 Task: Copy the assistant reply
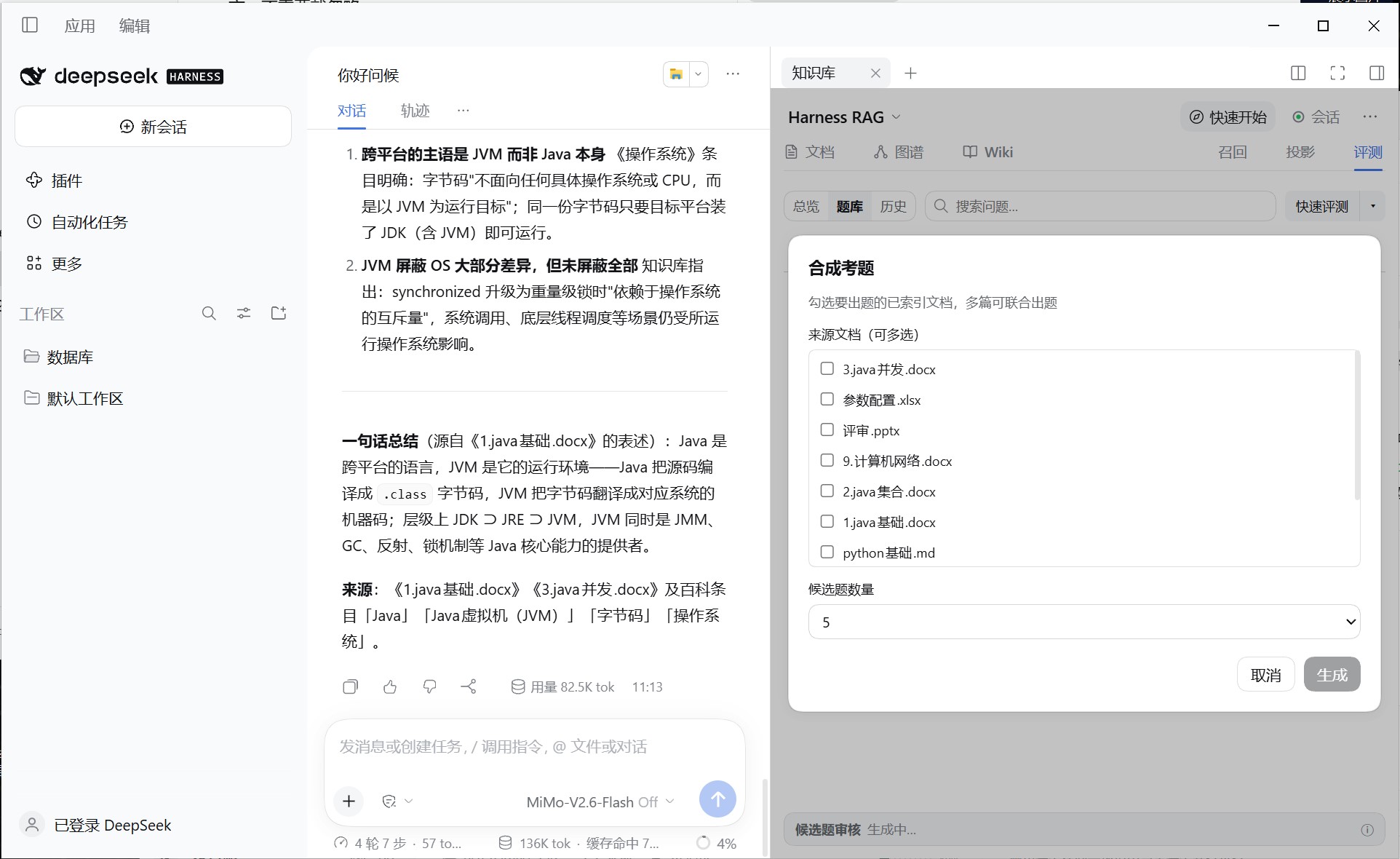click(350, 686)
